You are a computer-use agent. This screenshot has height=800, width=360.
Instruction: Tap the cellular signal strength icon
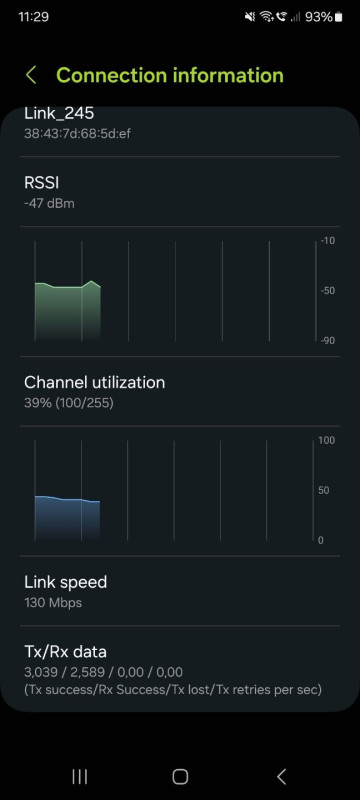click(x=295, y=17)
